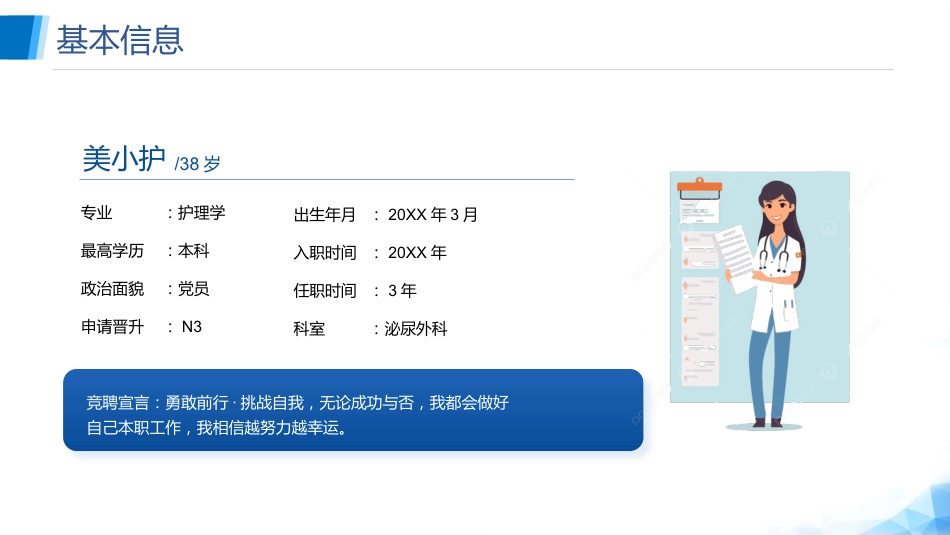The height and width of the screenshot is (535, 950).
Task: Select the 入职时间 value 20XX 年
Action: click(x=417, y=253)
